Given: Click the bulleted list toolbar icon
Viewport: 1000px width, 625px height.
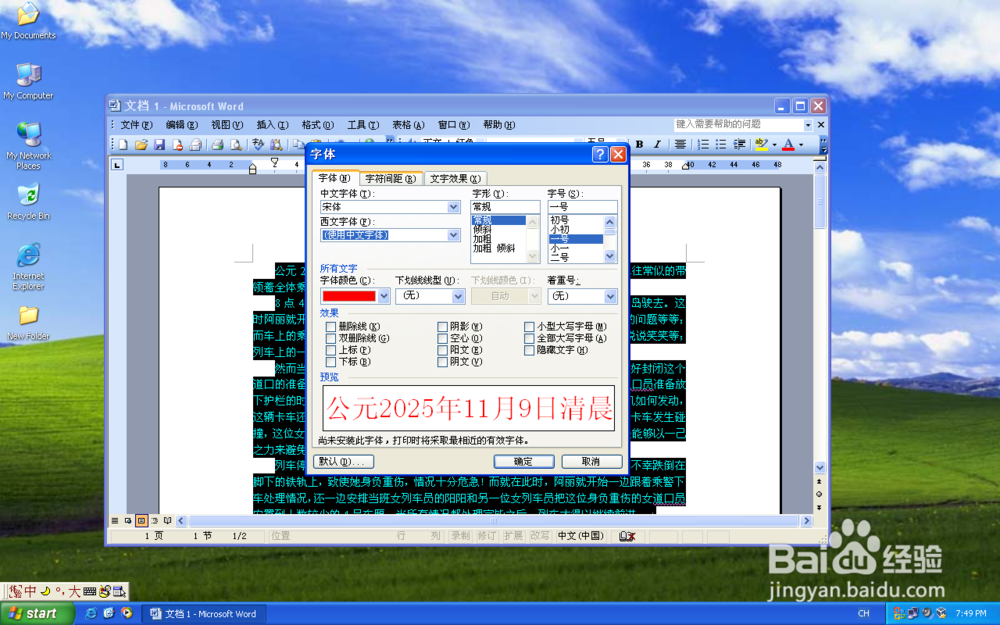Looking at the screenshot, I should pos(721,145).
